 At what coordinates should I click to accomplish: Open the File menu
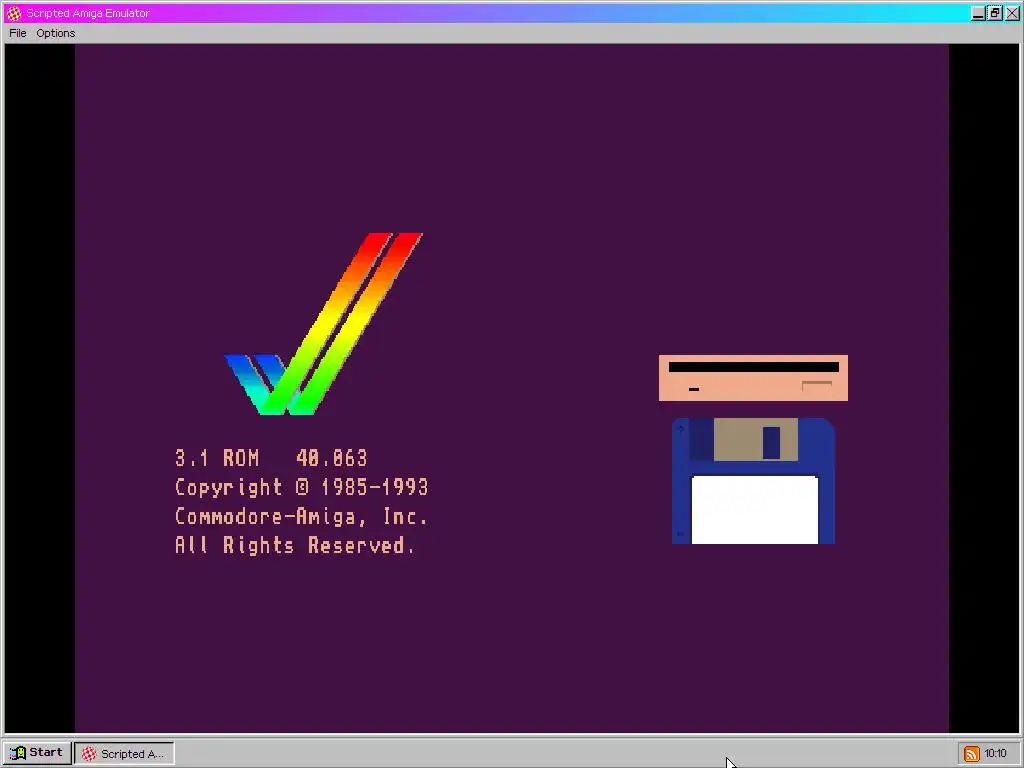18,33
